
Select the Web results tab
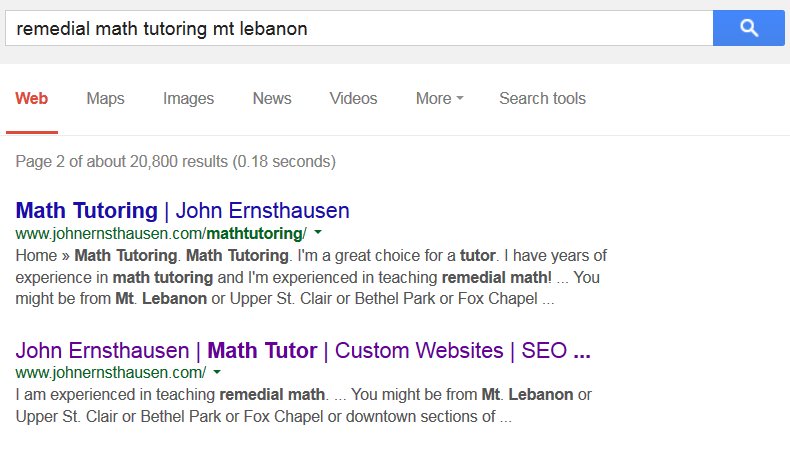[x=32, y=98]
